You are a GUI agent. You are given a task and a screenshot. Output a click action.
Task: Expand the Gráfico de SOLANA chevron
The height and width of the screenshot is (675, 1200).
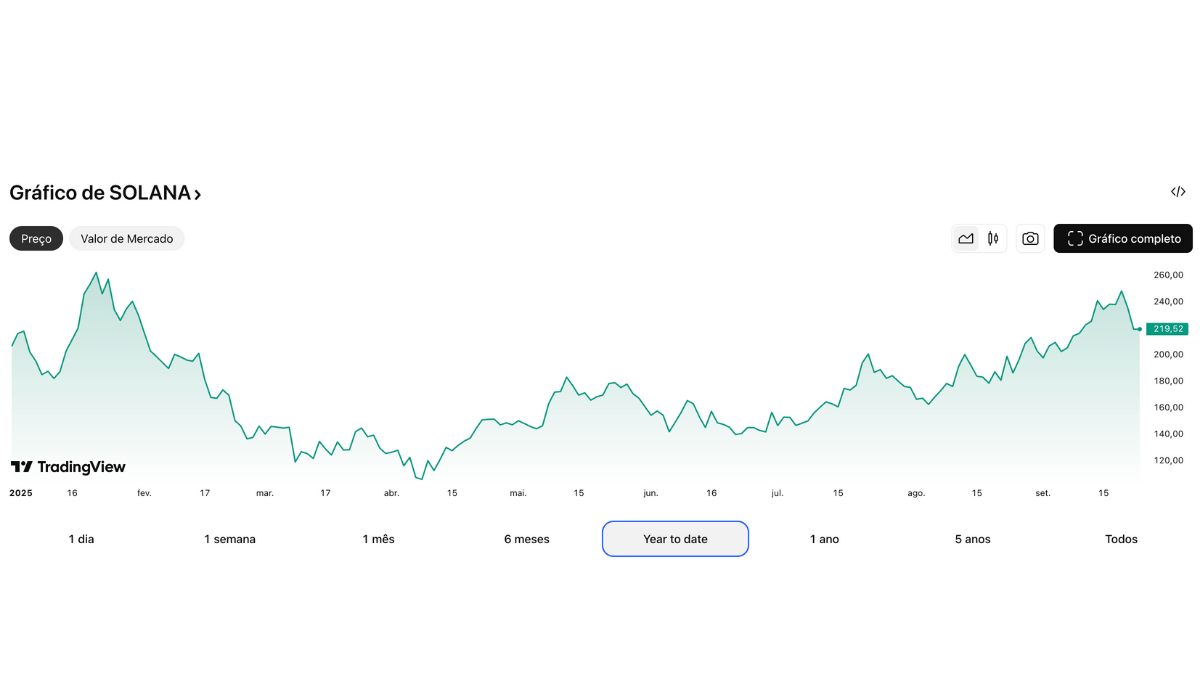pos(198,194)
